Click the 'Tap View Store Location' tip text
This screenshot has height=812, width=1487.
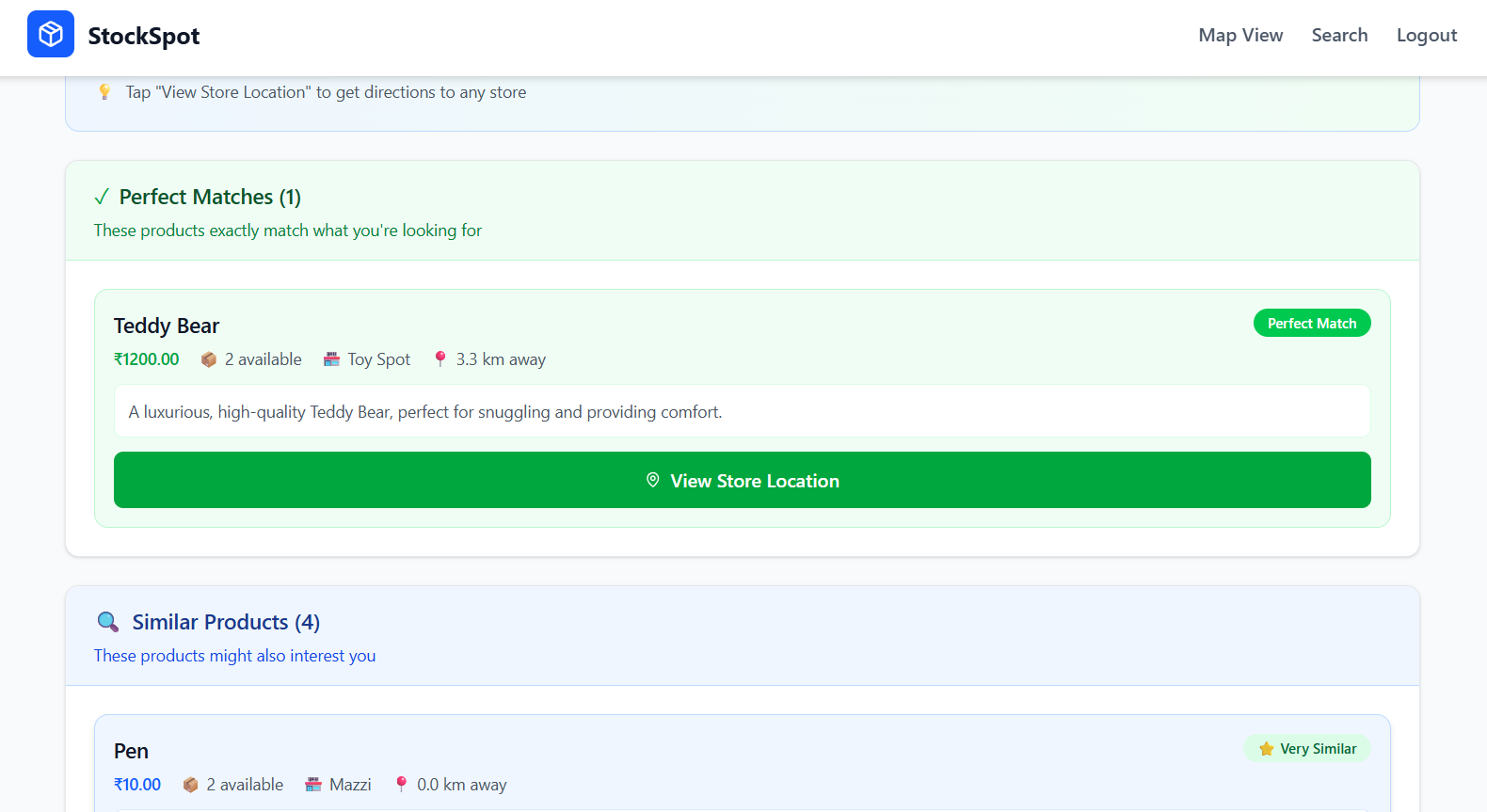[x=326, y=92]
